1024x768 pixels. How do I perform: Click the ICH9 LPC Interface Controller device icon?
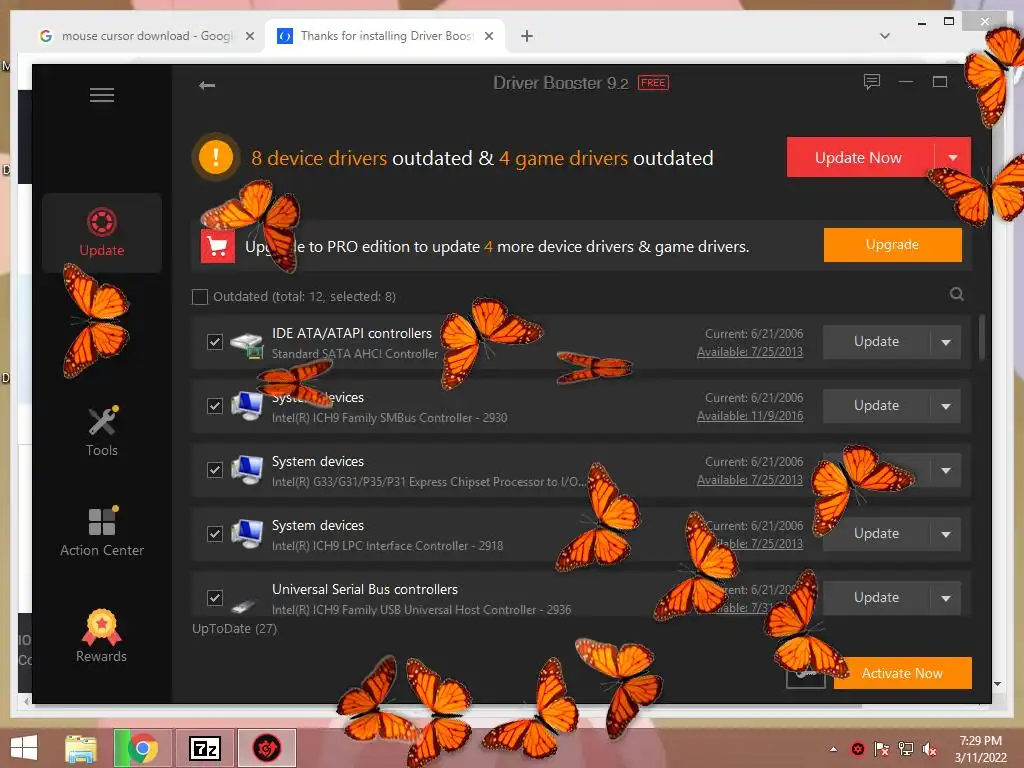[x=247, y=534]
